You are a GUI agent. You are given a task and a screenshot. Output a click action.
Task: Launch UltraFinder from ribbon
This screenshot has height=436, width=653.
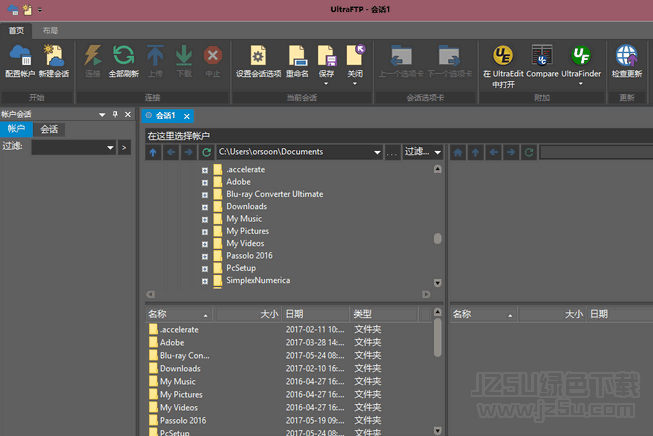(581, 56)
